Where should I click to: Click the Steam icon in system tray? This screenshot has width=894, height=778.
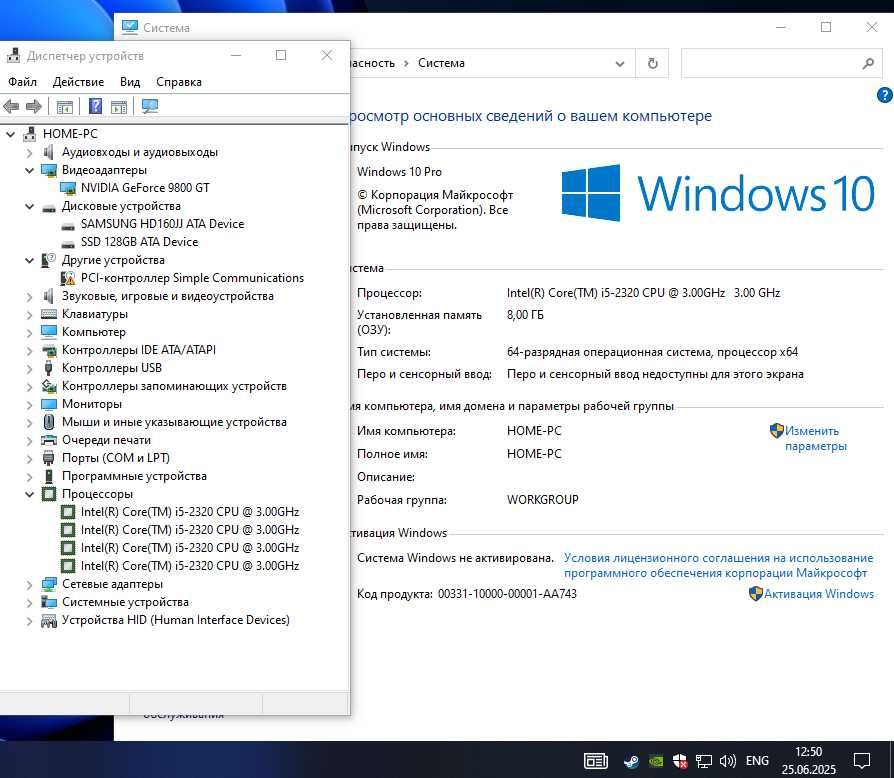click(631, 761)
